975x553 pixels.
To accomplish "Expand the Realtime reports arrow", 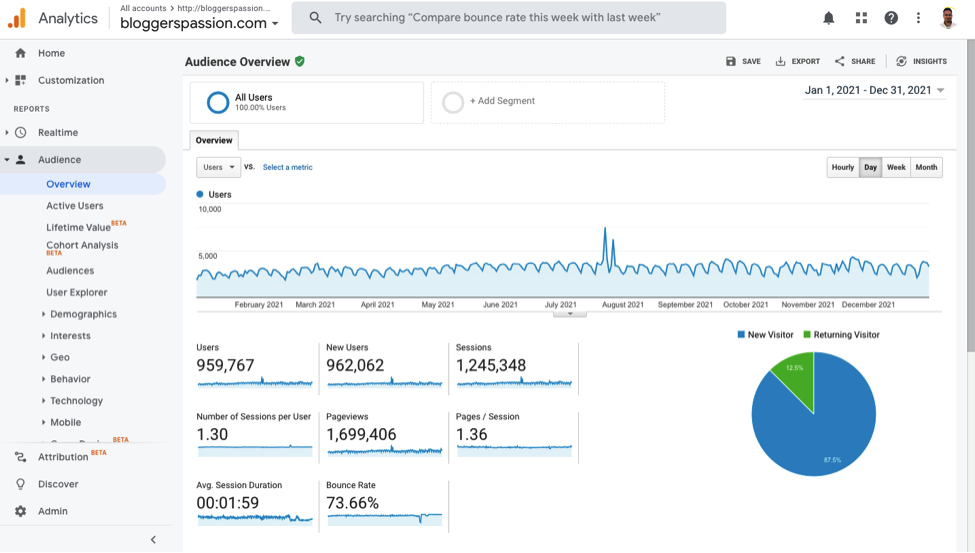I will [7, 132].
